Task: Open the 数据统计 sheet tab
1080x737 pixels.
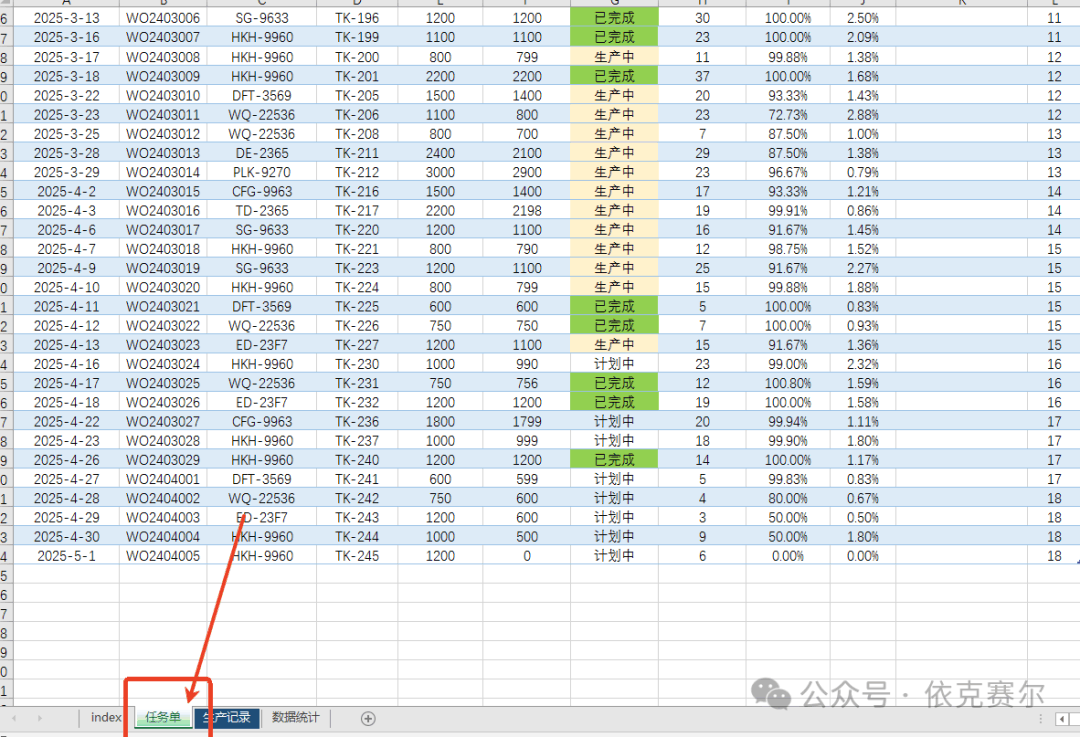Action: (296, 718)
